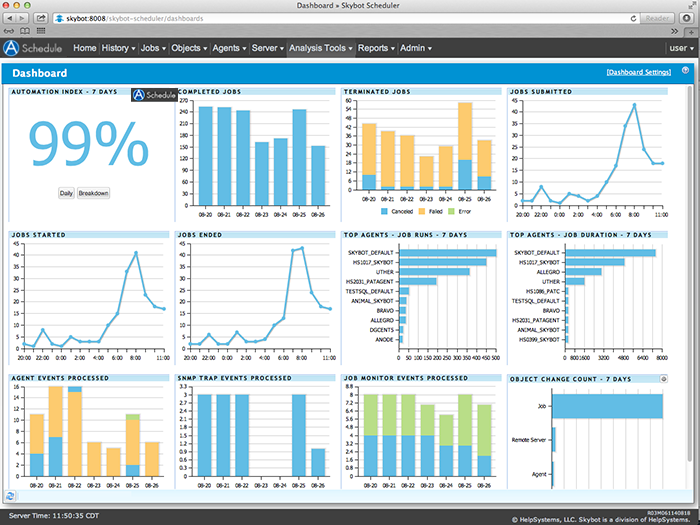Open the Analysis Tools dropdown menu
The width and height of the screenshot is (700, 525).
[321, 48]
